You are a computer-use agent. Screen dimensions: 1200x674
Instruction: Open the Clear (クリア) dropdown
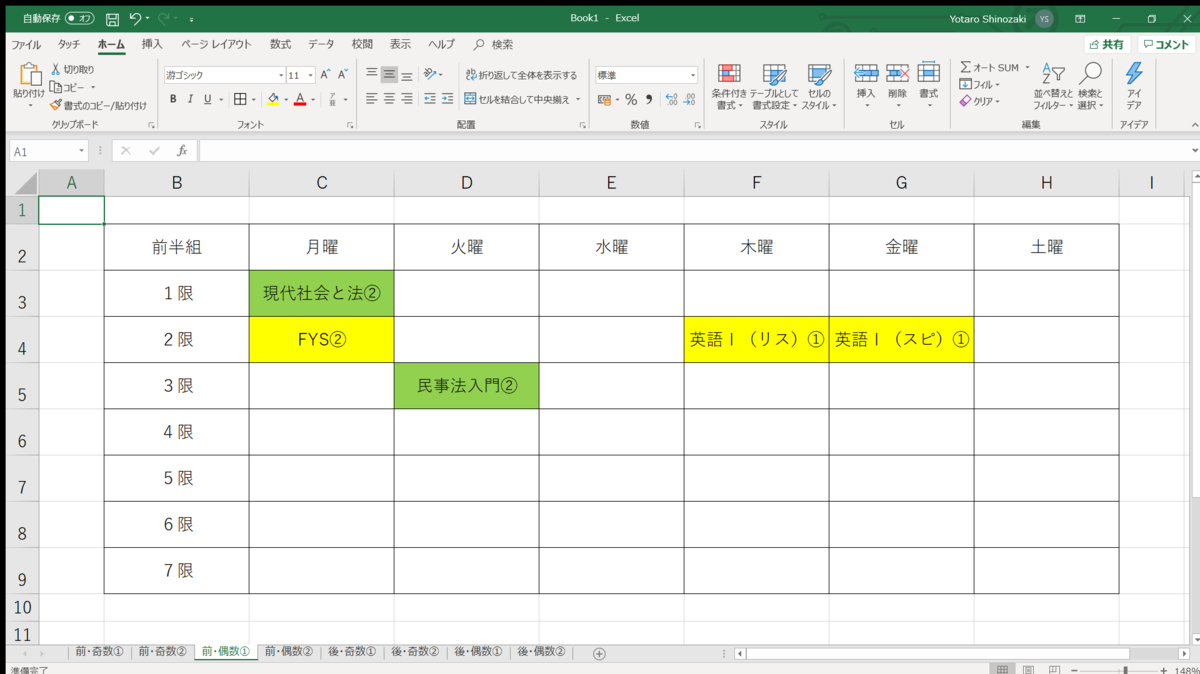980,101
